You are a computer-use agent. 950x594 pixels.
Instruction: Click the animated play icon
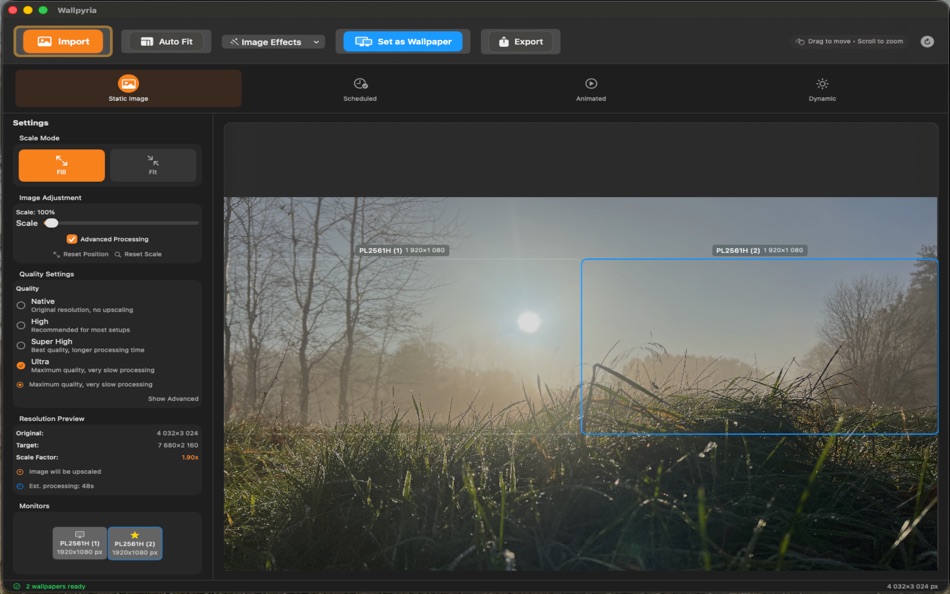591,84
